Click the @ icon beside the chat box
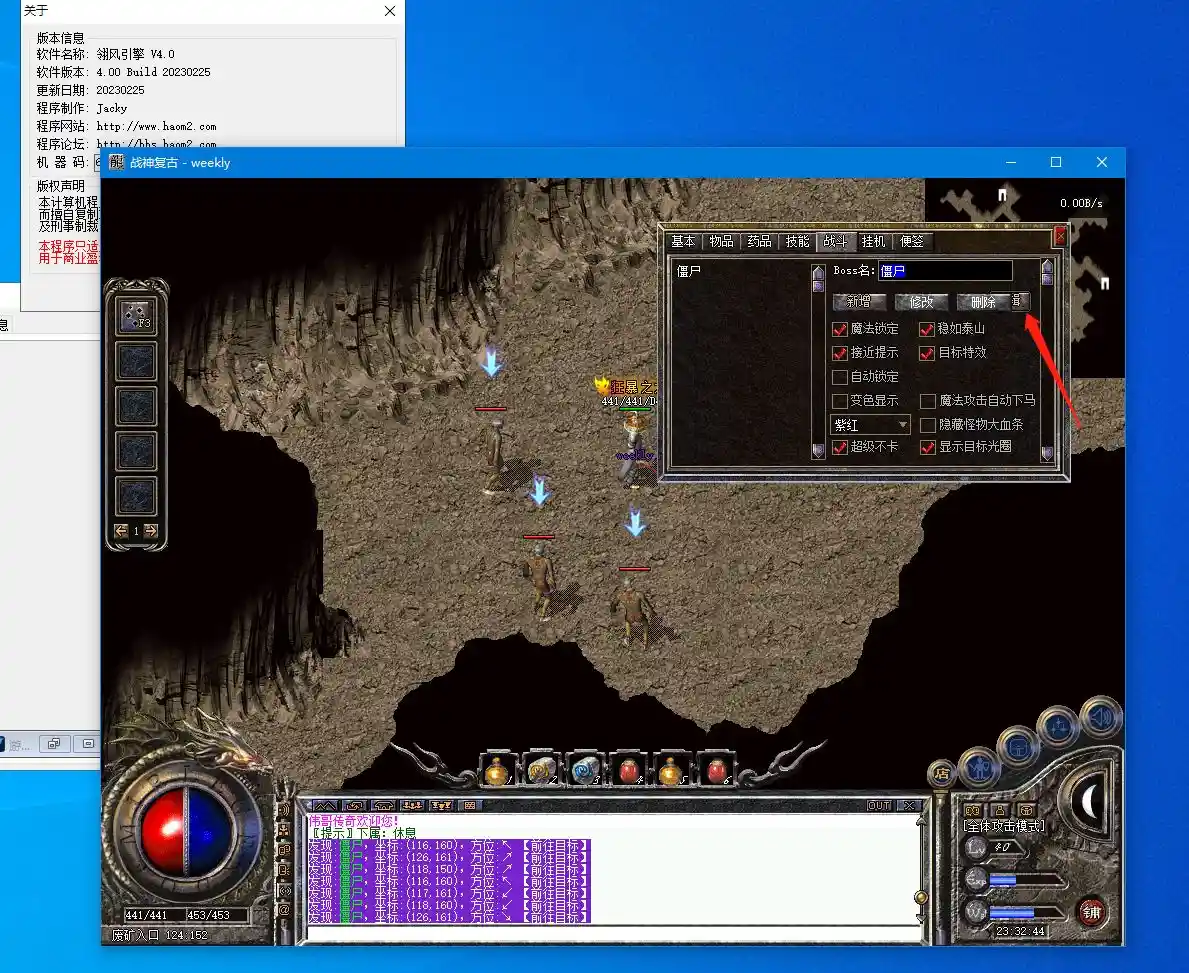Image resolution: width=1189 pixels, height=973 pixels. tap(284, 909)
